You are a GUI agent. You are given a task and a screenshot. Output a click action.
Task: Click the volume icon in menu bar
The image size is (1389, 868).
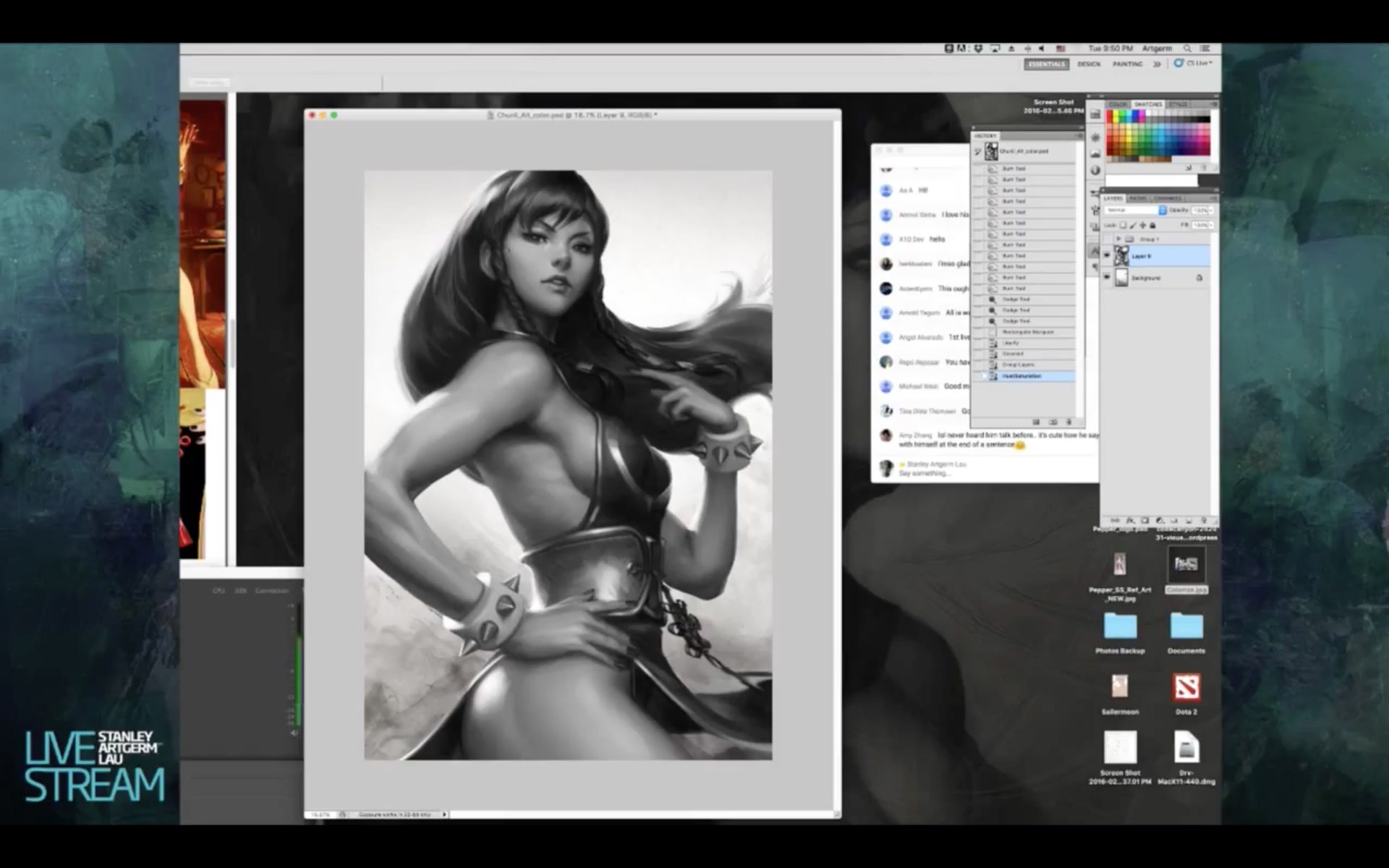point(1042,48)
